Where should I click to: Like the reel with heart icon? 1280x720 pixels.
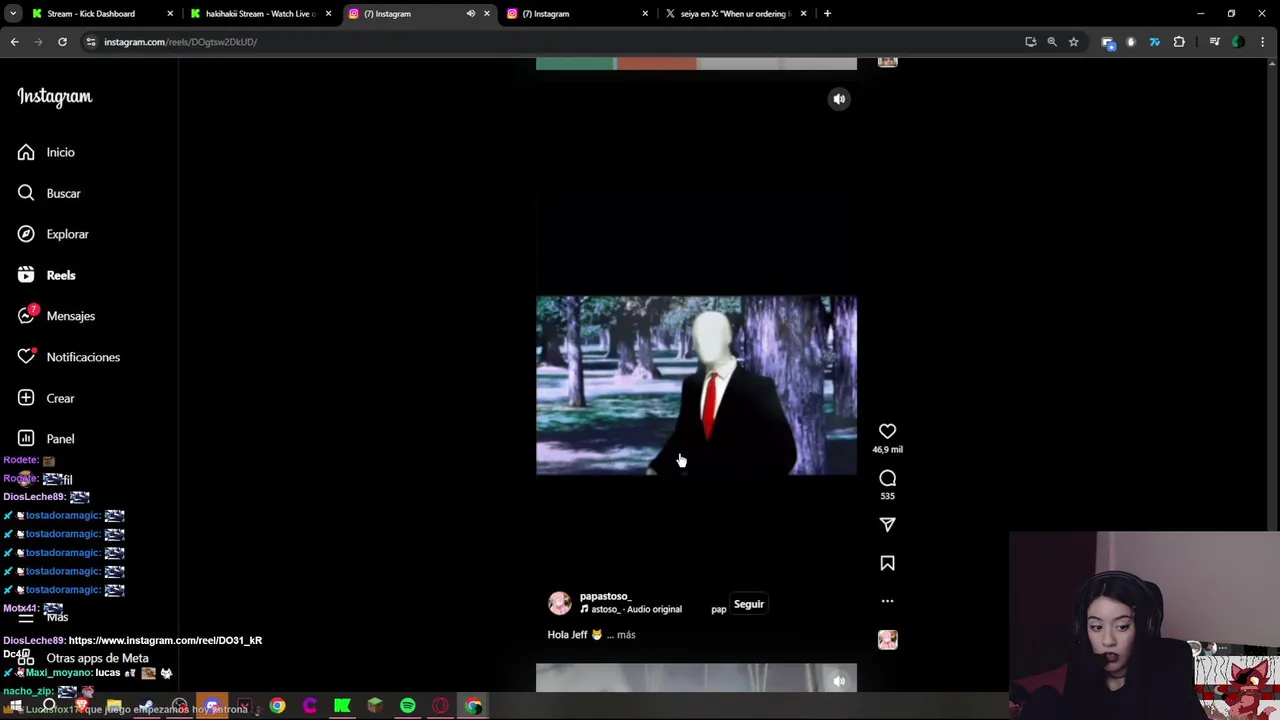point(887,431)
